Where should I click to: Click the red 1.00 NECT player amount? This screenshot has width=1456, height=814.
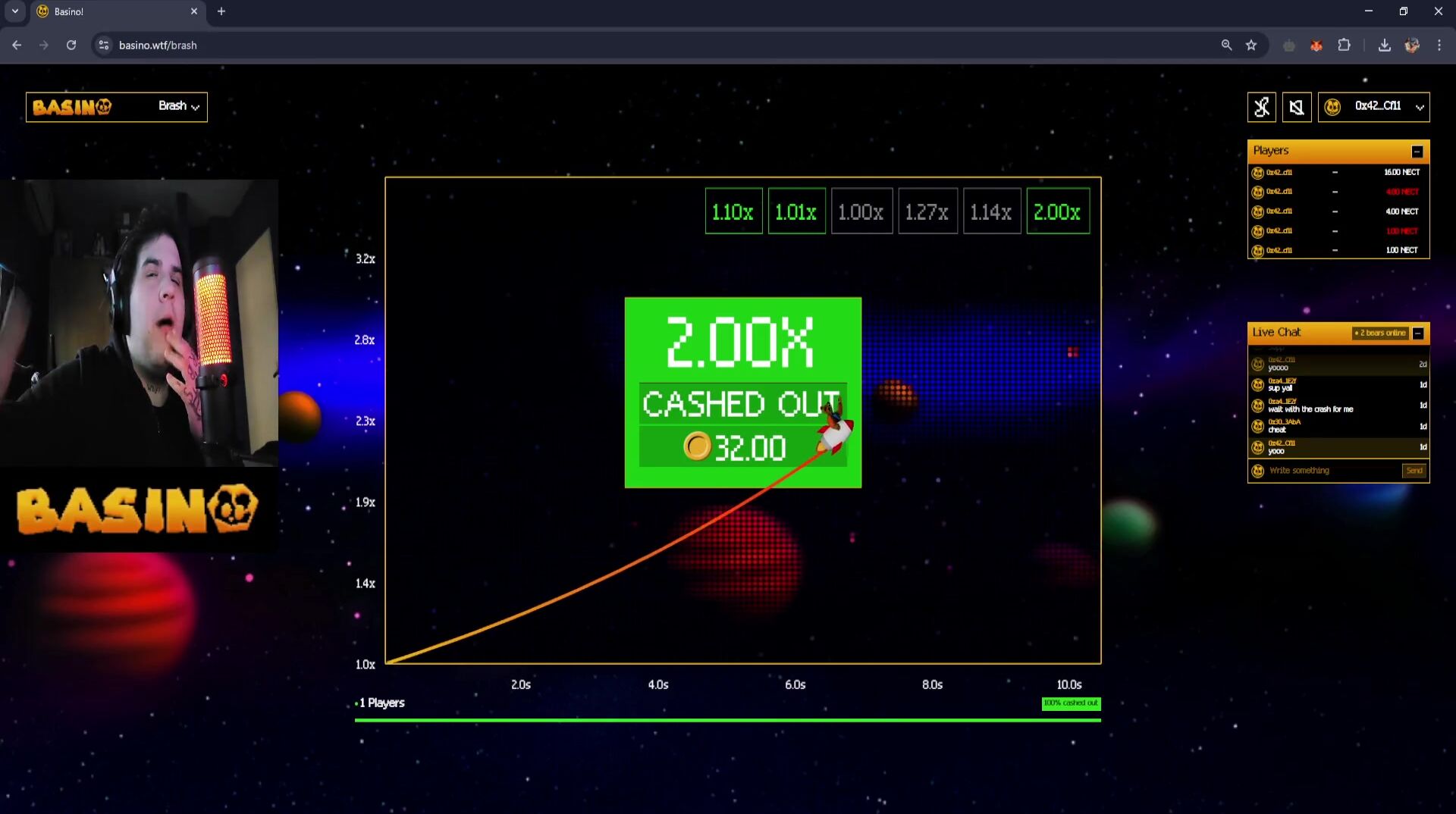[x=1402, y=231]
